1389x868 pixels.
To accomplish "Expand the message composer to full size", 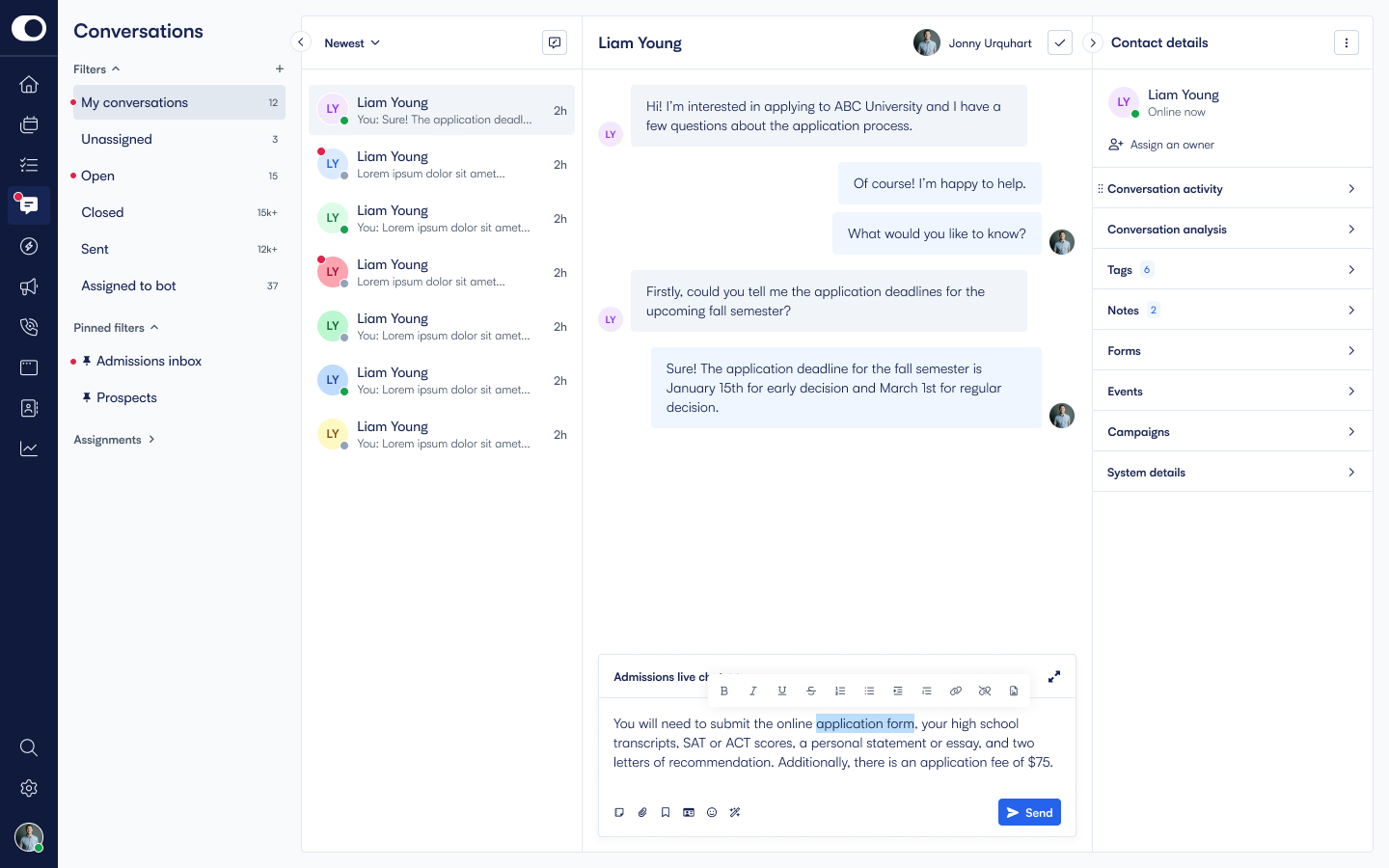I will [x=1054, y=676].
